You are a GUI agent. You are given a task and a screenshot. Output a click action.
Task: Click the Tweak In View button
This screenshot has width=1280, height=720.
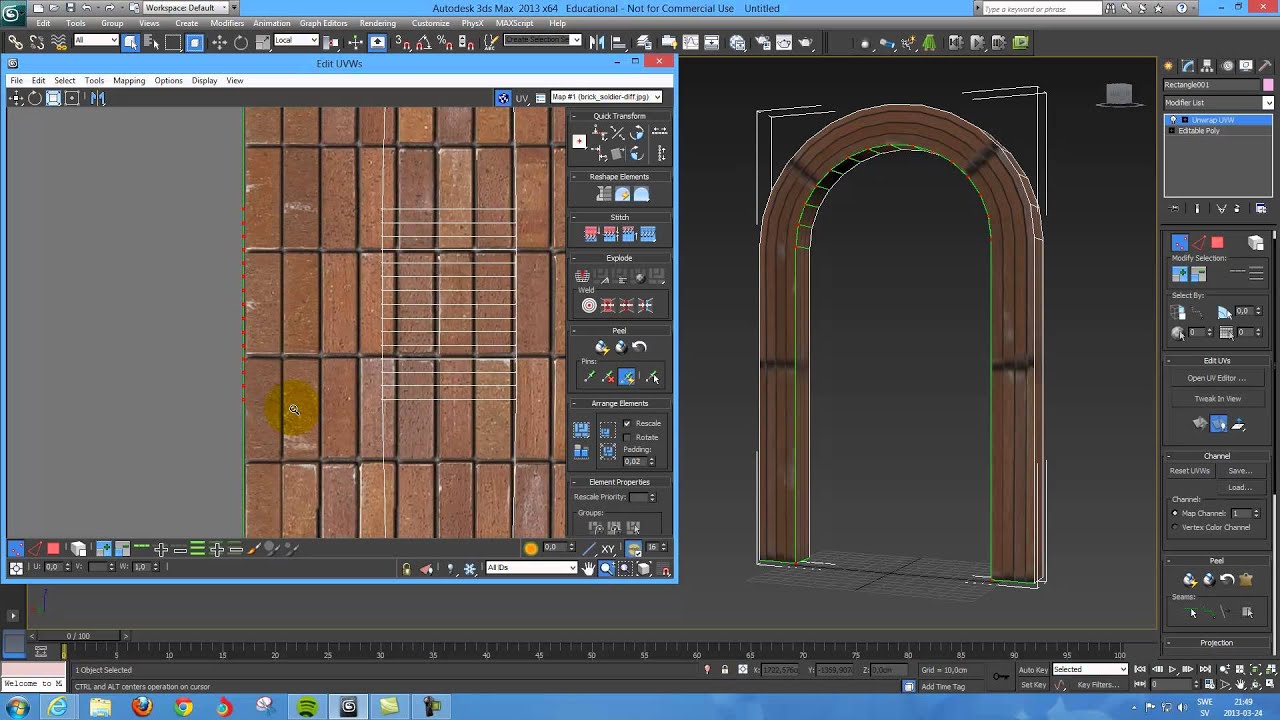(x=1217, y=399)
